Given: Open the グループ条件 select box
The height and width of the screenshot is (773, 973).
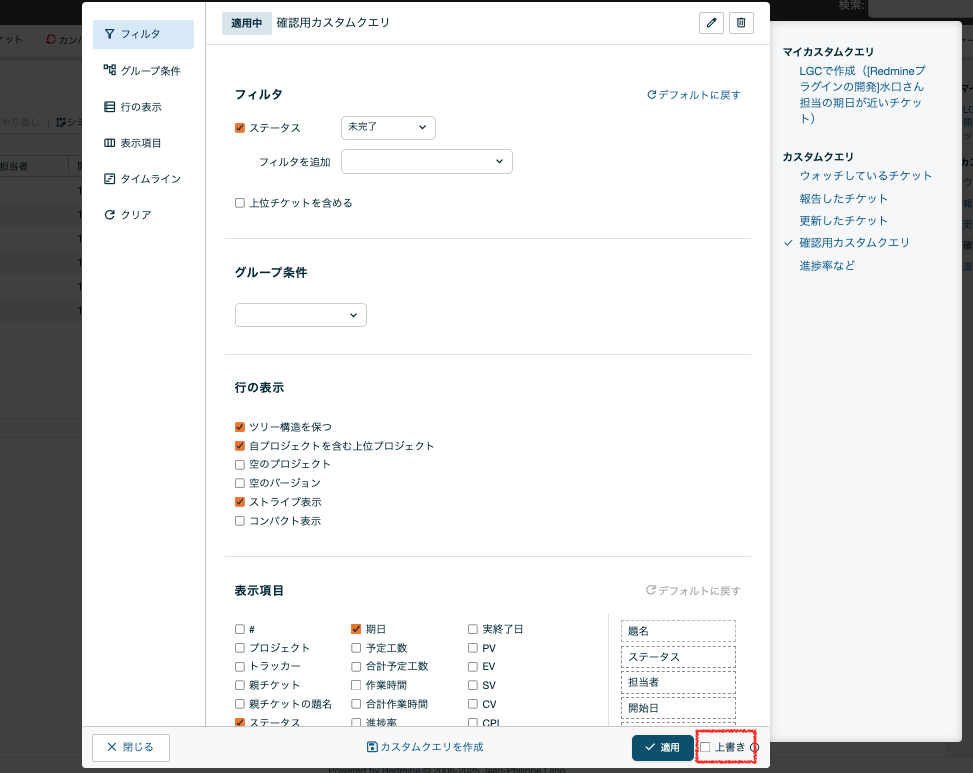Looking at the screenshot, I should (301, 315).
